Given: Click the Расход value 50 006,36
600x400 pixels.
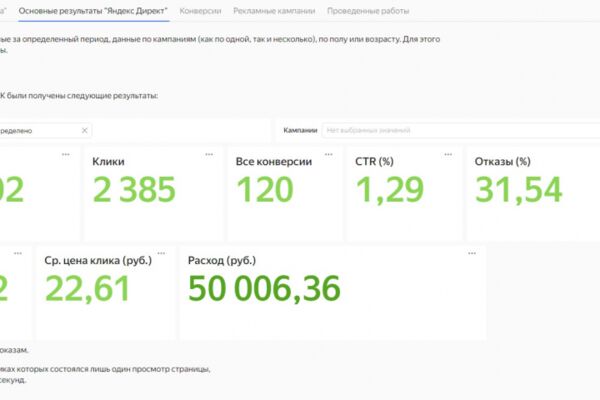Looking at the screenshot, I should point(264,289).
